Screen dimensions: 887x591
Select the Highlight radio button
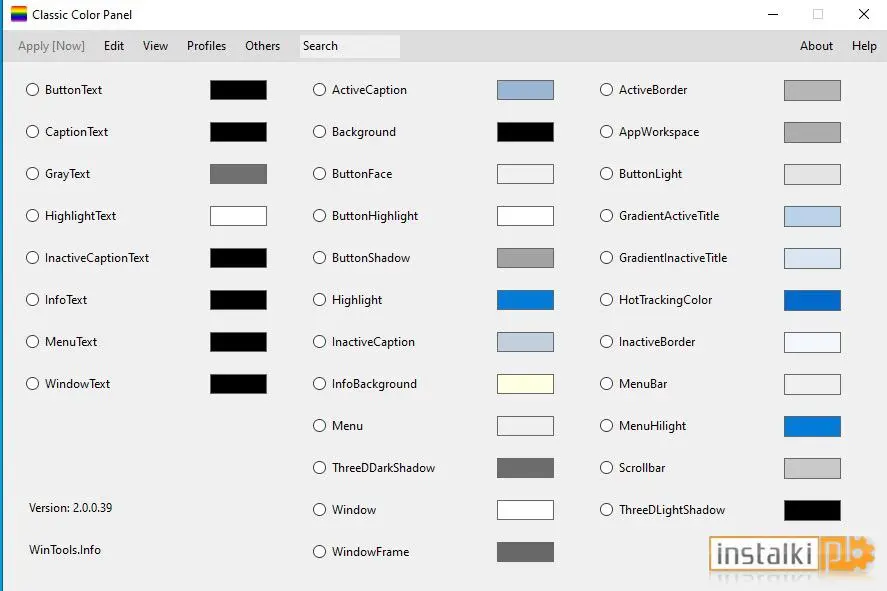click(319, 299)
